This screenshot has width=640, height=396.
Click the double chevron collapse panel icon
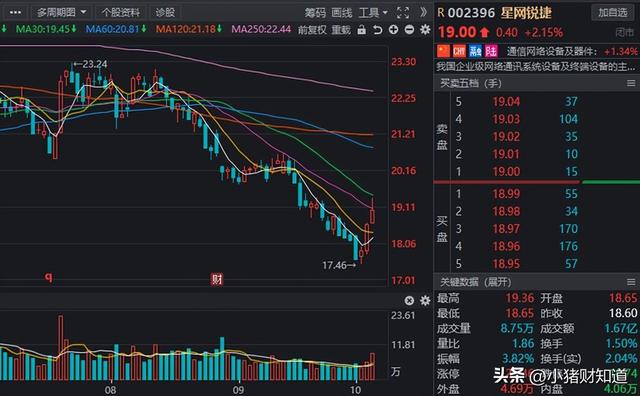424,13
